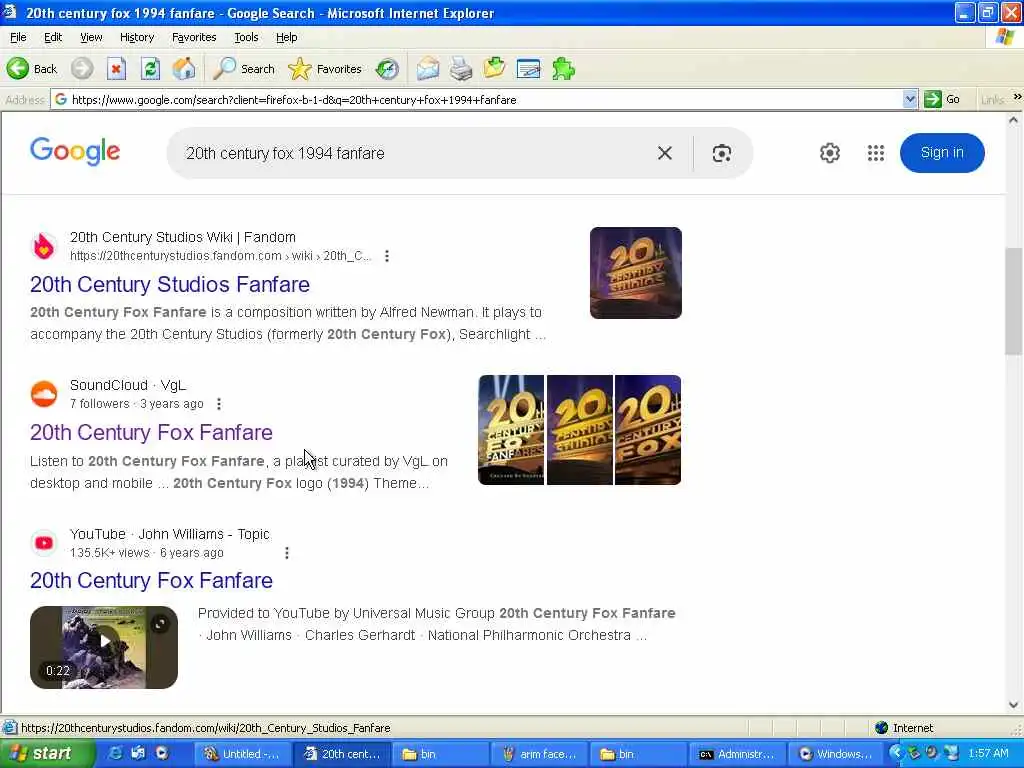Sign in to Google
1024x768 pixels.
[x=942, y=153]
